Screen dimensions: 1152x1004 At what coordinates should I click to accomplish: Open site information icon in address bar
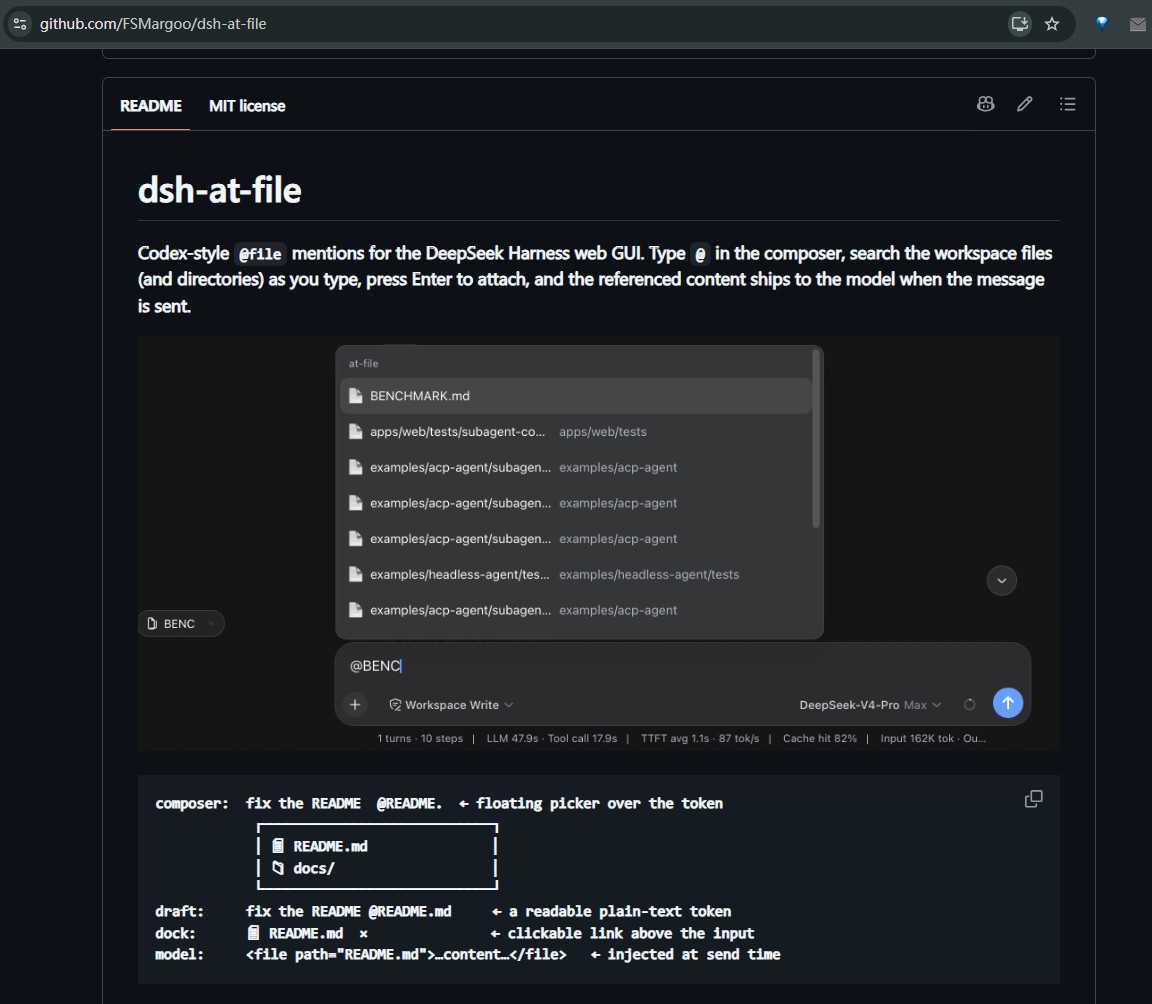point(20,24)
